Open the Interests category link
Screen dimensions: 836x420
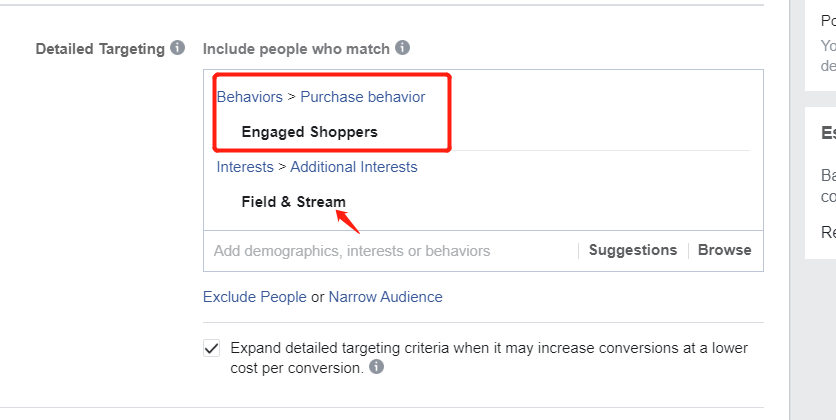(245, 167)
